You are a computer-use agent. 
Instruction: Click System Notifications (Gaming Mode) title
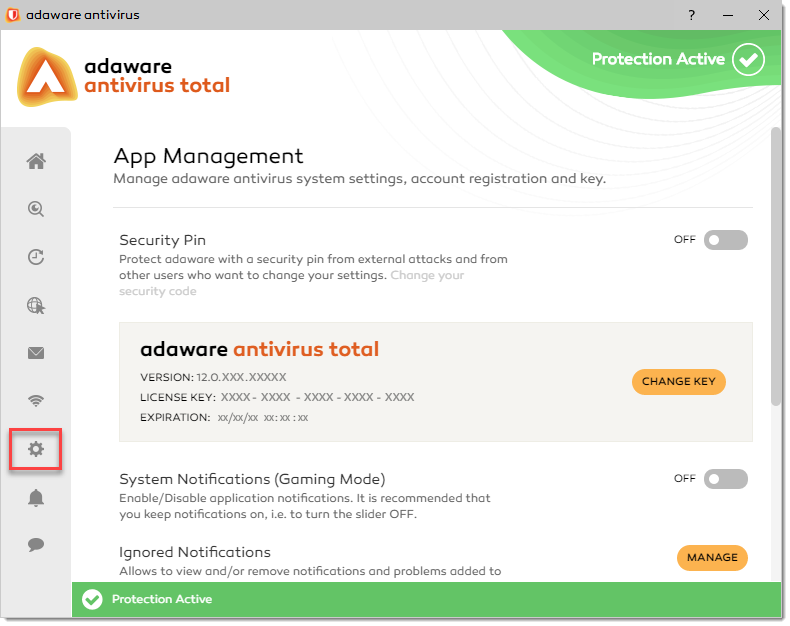click(252, 479)
